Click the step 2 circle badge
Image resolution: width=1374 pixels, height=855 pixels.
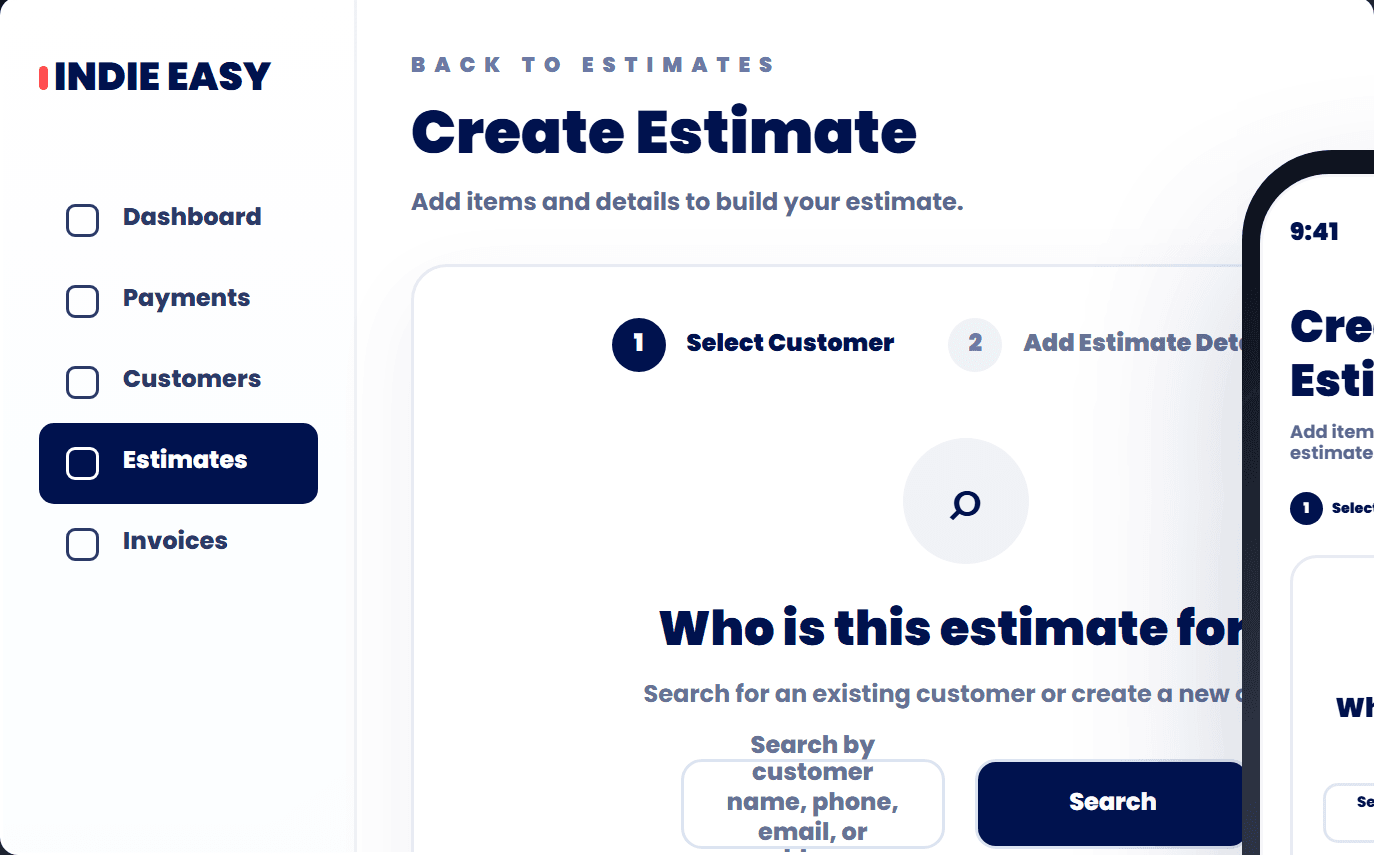[x=975, y=345]
